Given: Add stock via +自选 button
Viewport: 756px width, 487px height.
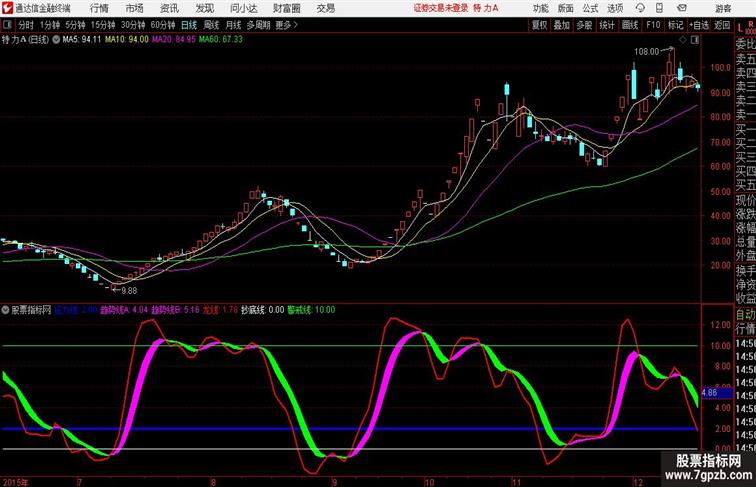Looking at the screenshot, I should (699, 25).
